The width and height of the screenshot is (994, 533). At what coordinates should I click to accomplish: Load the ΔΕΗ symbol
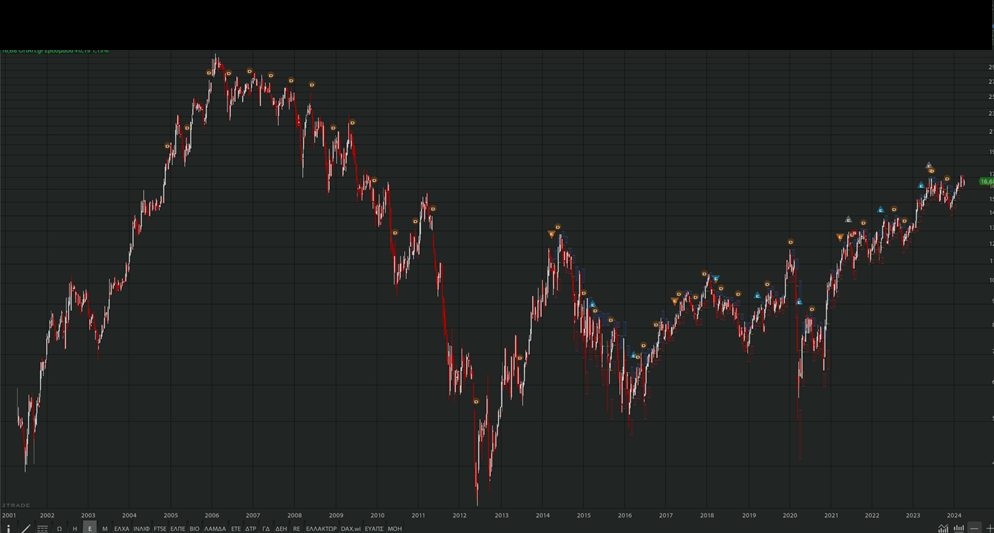pyautogui.click(x=281, y=529)
